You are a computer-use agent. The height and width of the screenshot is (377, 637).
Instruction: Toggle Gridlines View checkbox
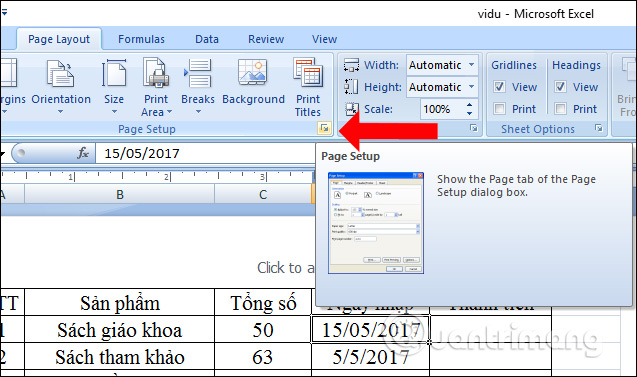pyautogui.click(x=499, y=87)
